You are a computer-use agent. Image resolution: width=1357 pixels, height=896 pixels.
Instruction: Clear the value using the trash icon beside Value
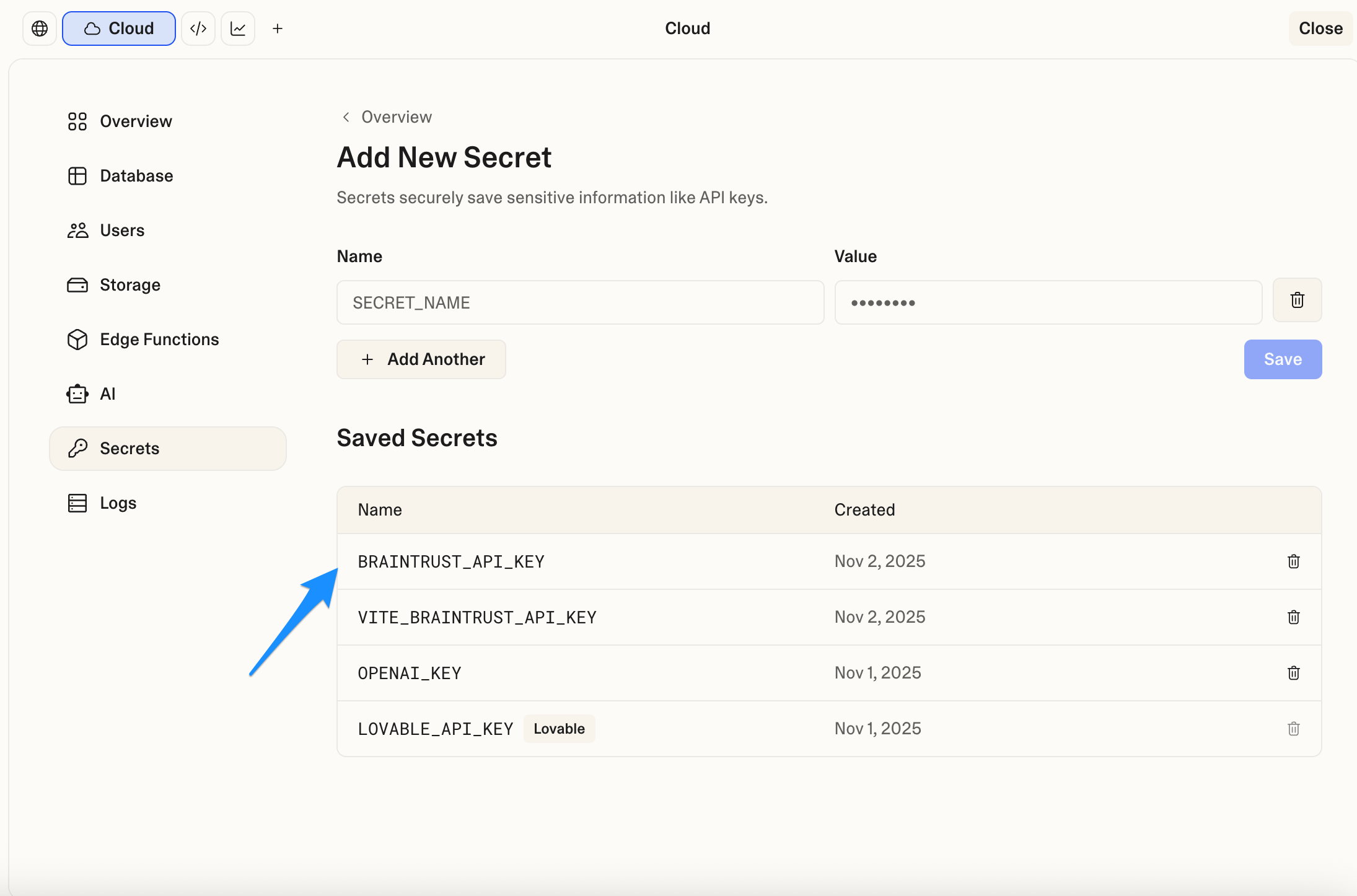1297,300
